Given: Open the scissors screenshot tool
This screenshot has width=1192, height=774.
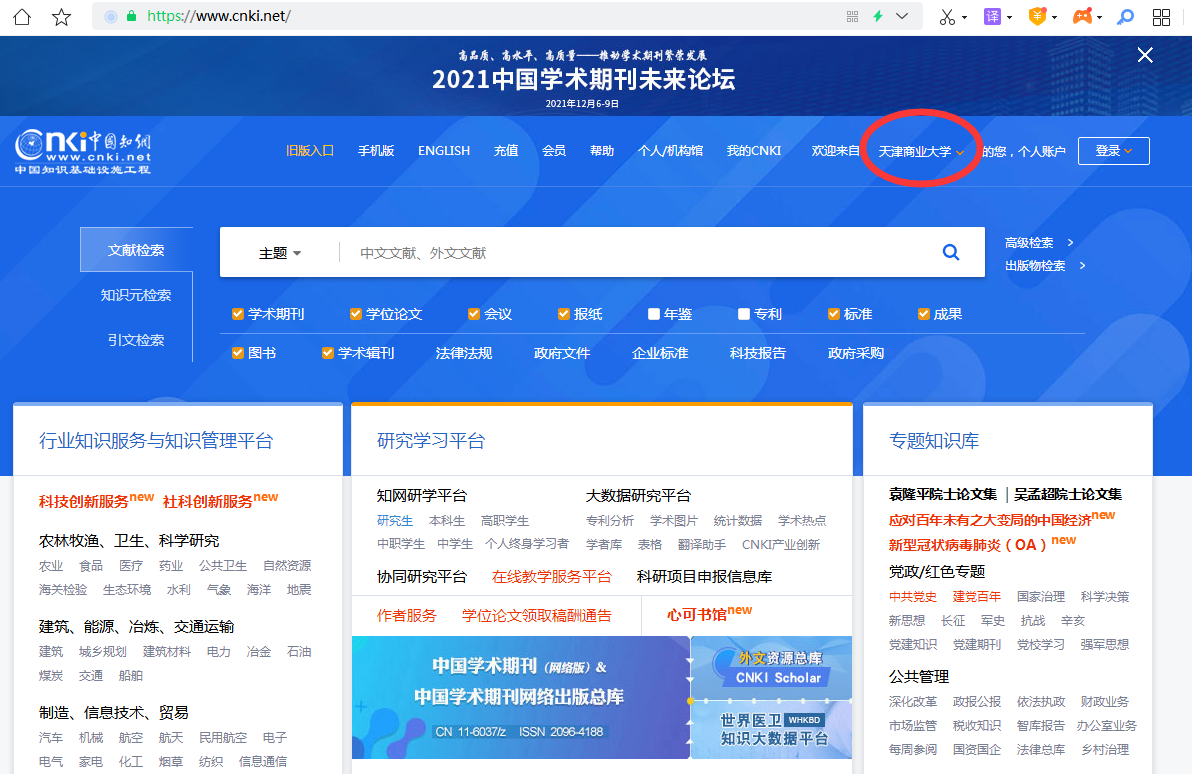Looking at the screenshot, I should click(x=947, y=17).
